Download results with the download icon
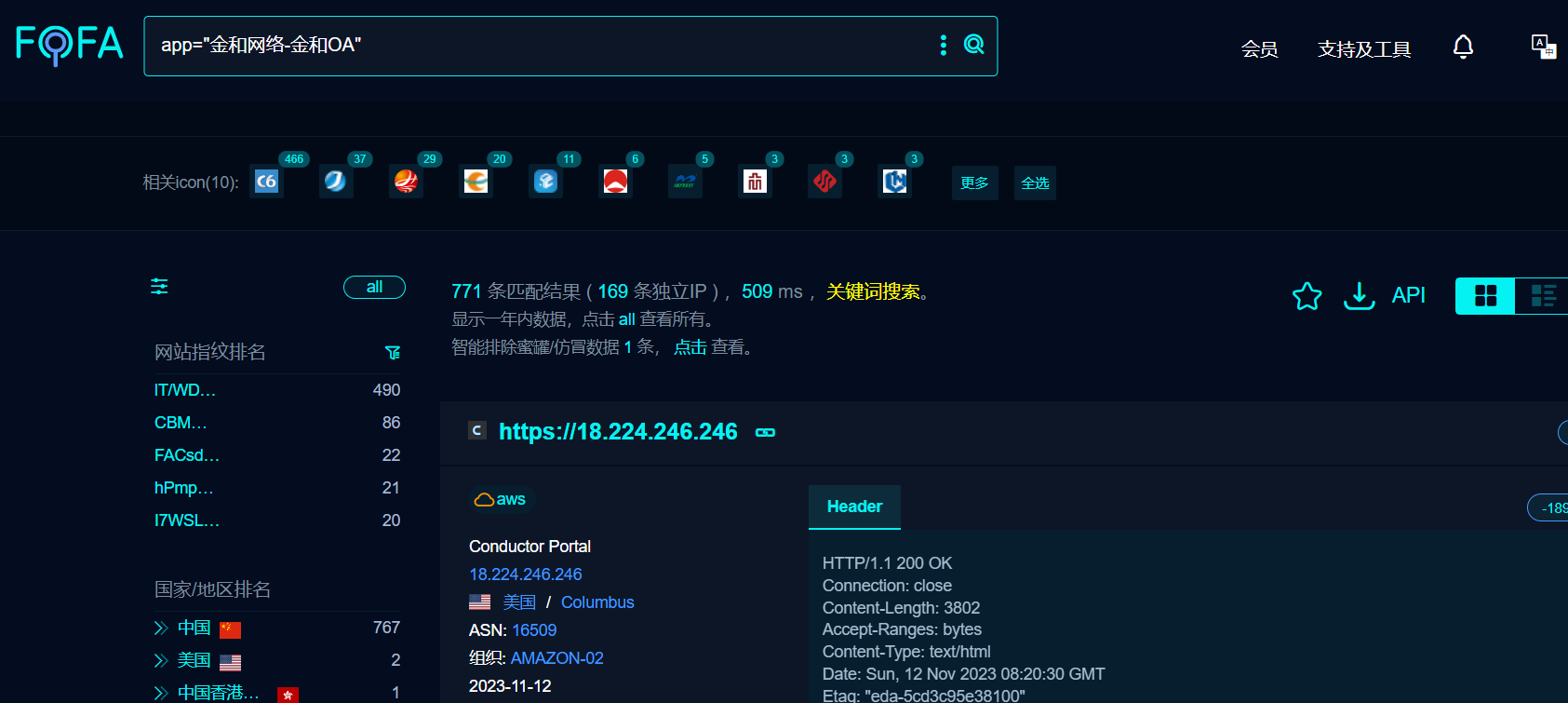1568x703 pixels. [x=1360, y=296]
